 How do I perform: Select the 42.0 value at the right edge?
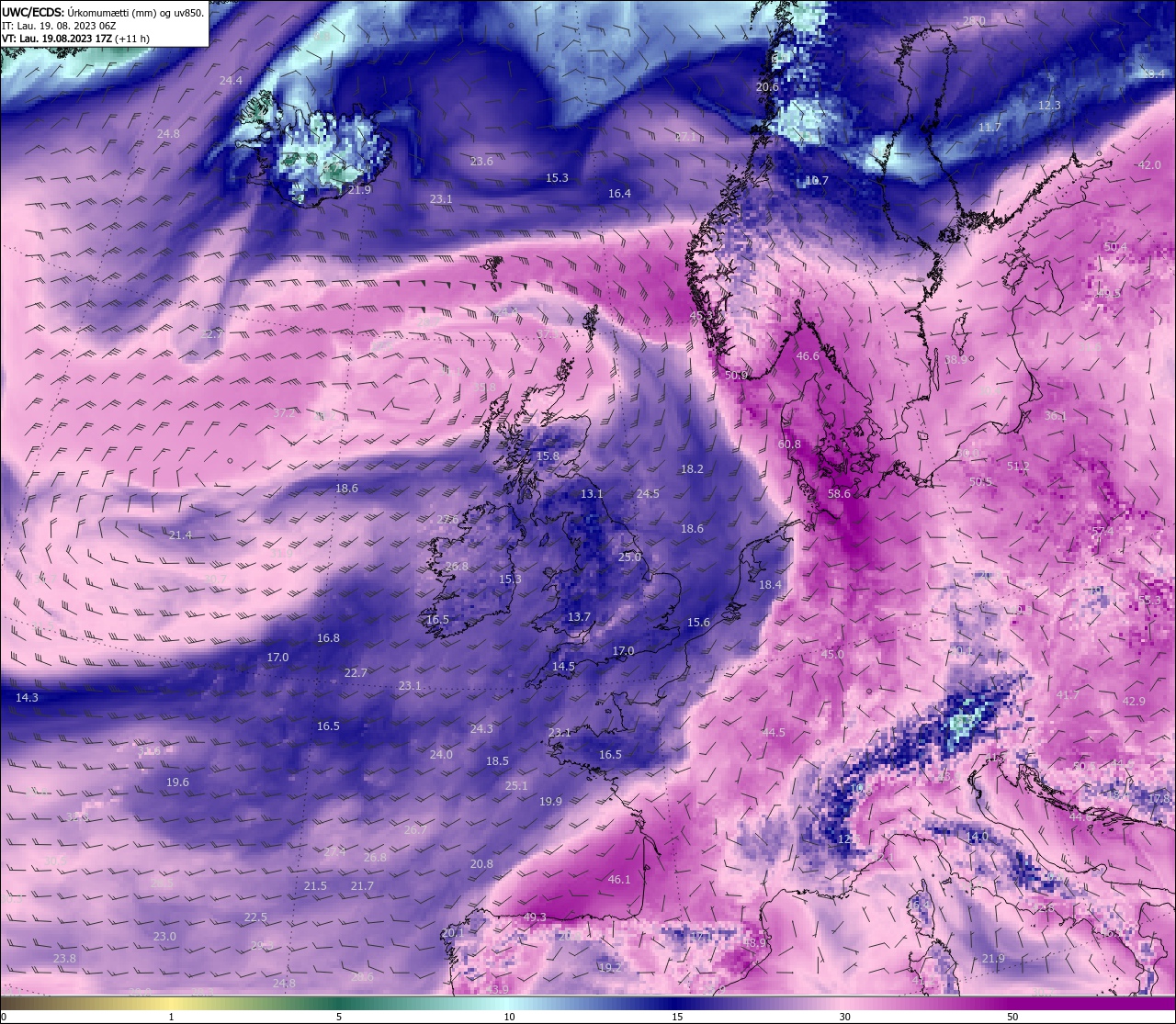(1149, 165)
